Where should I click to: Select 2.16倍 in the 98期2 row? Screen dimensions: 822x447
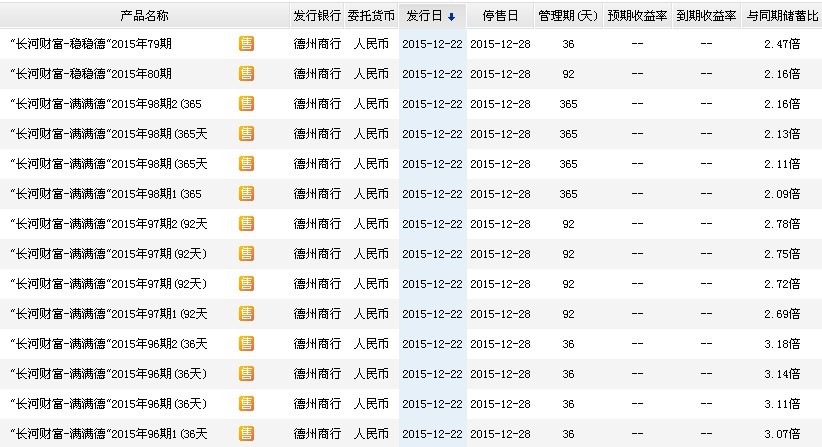(782, 104)
